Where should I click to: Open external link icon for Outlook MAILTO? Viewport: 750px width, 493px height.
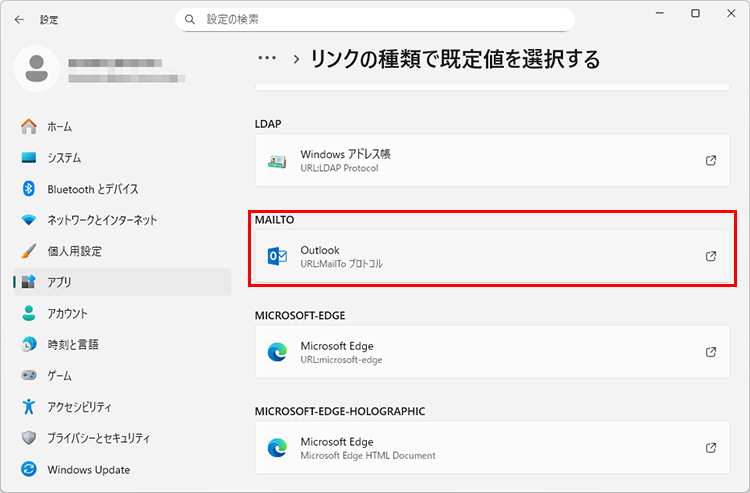[711, 256]
